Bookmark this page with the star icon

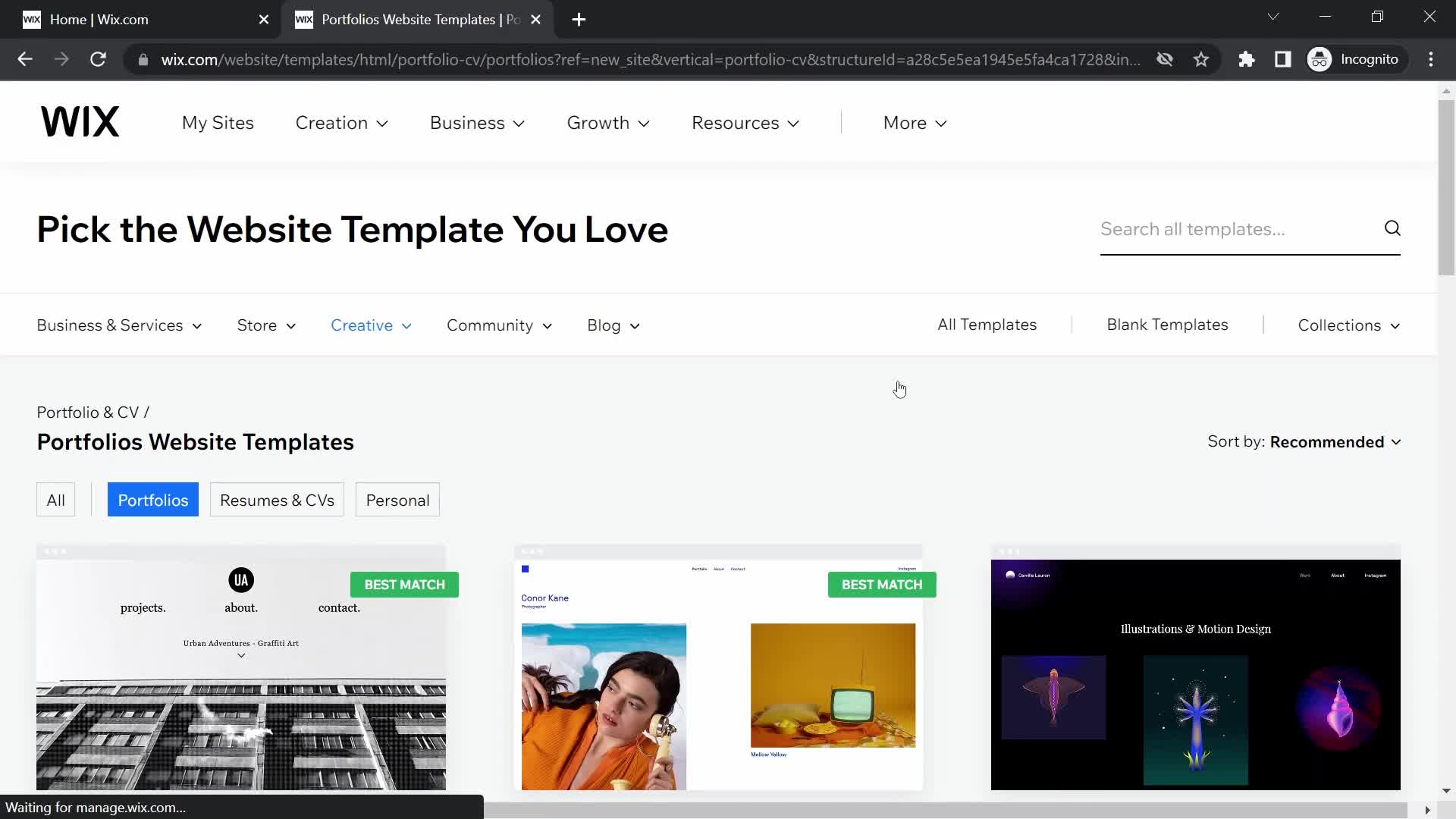click(x=1201, y=59)
